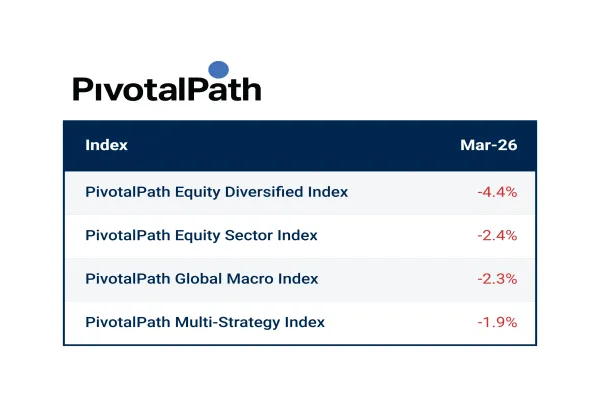
Task: Click the -2.4% return value
Action: (x=496, y=235)
